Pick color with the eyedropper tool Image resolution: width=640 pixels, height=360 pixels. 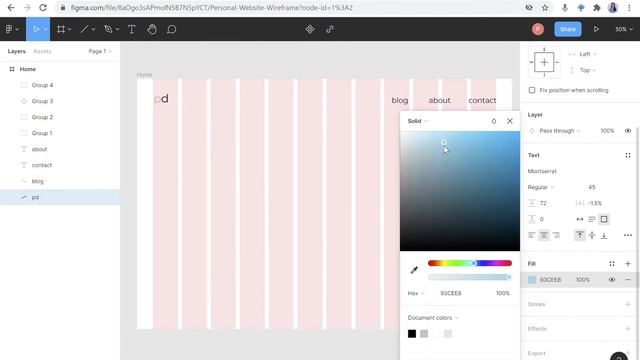pos(414,270)
